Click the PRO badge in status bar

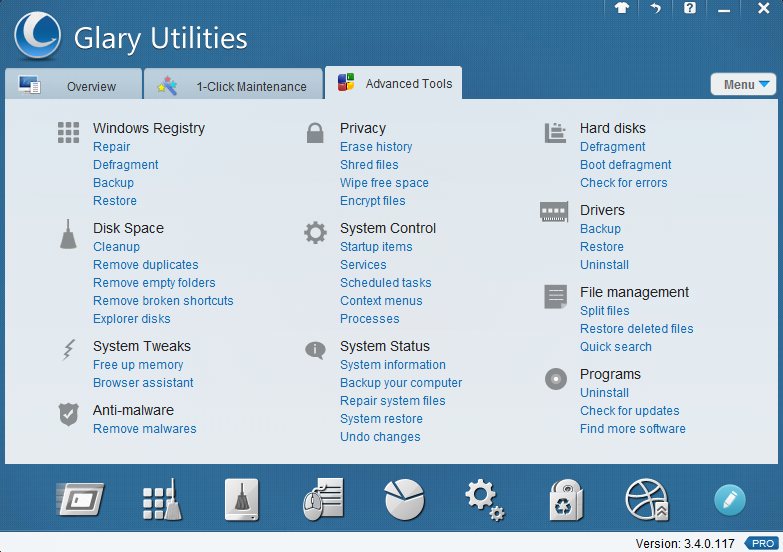(762, 543)
